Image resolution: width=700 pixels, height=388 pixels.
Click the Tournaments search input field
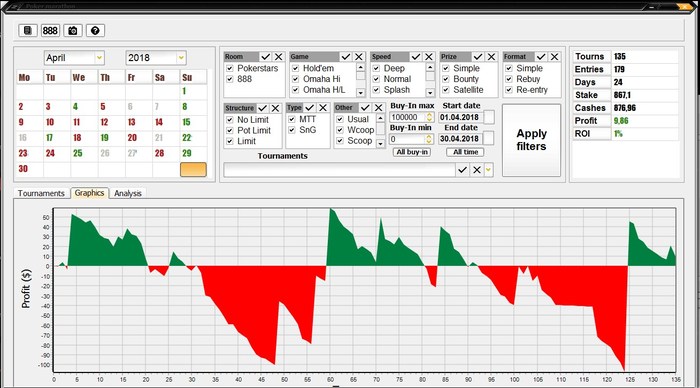point(339,170)
